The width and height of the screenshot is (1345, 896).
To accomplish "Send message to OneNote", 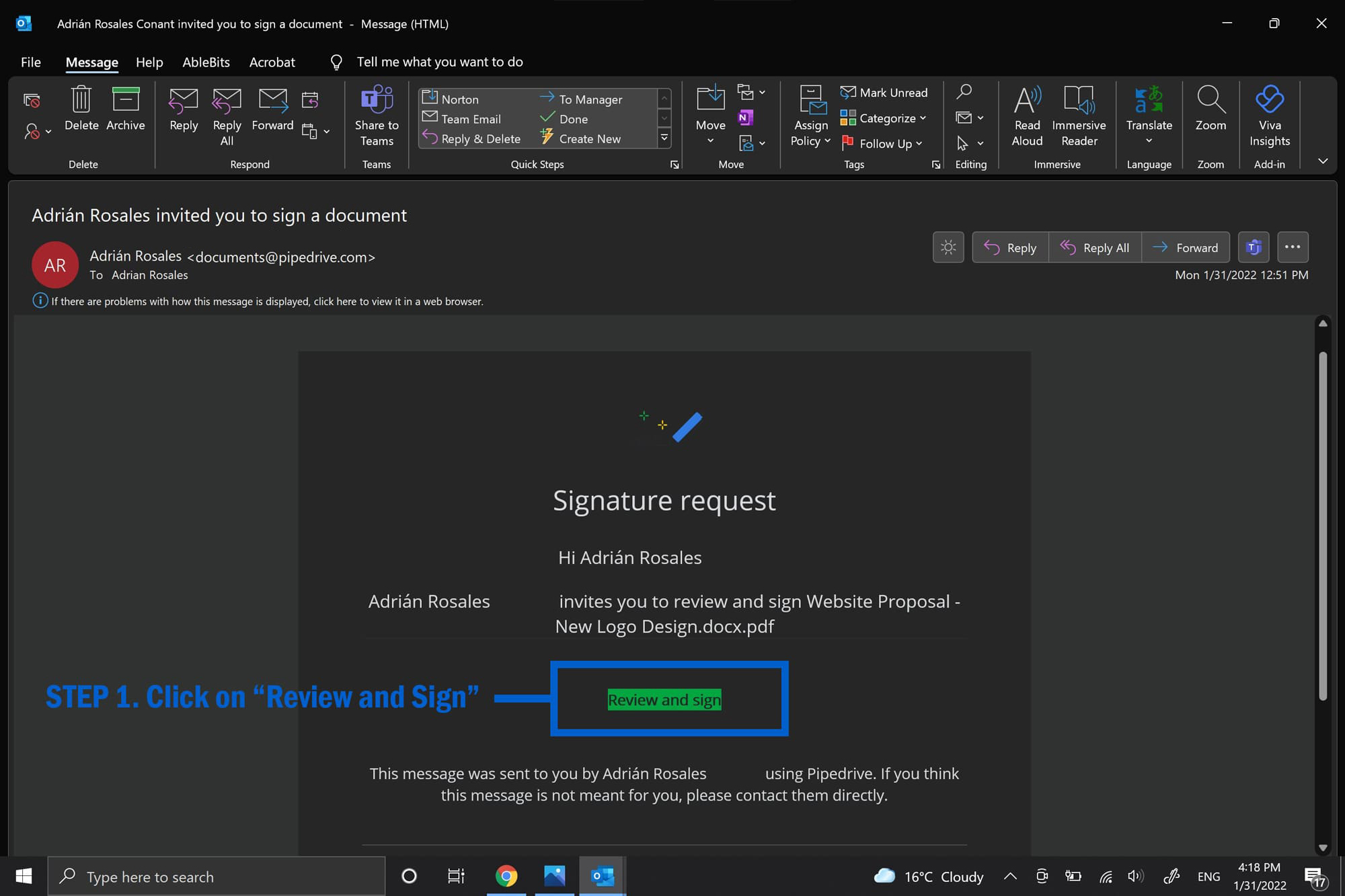I will [x=745, y=118].
